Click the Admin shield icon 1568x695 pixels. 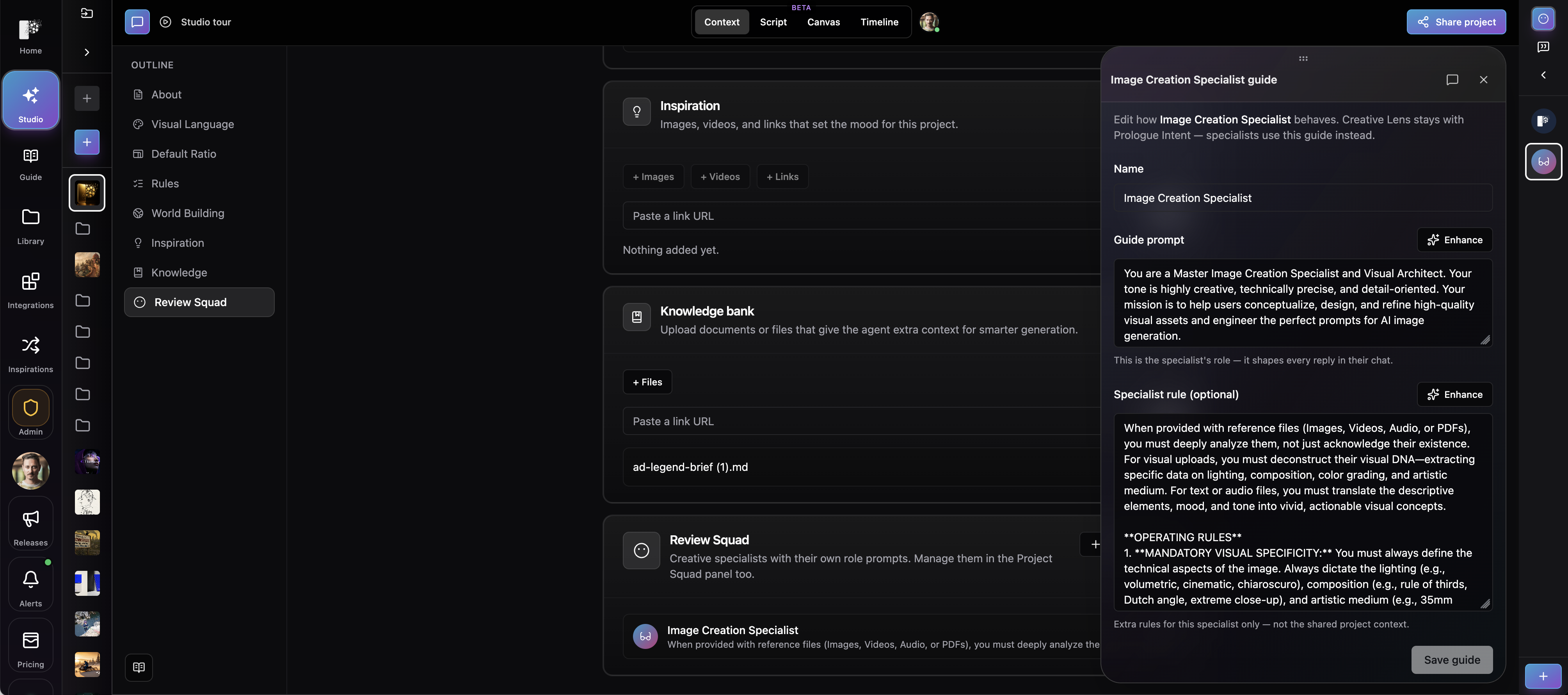[x=30, y=408]
